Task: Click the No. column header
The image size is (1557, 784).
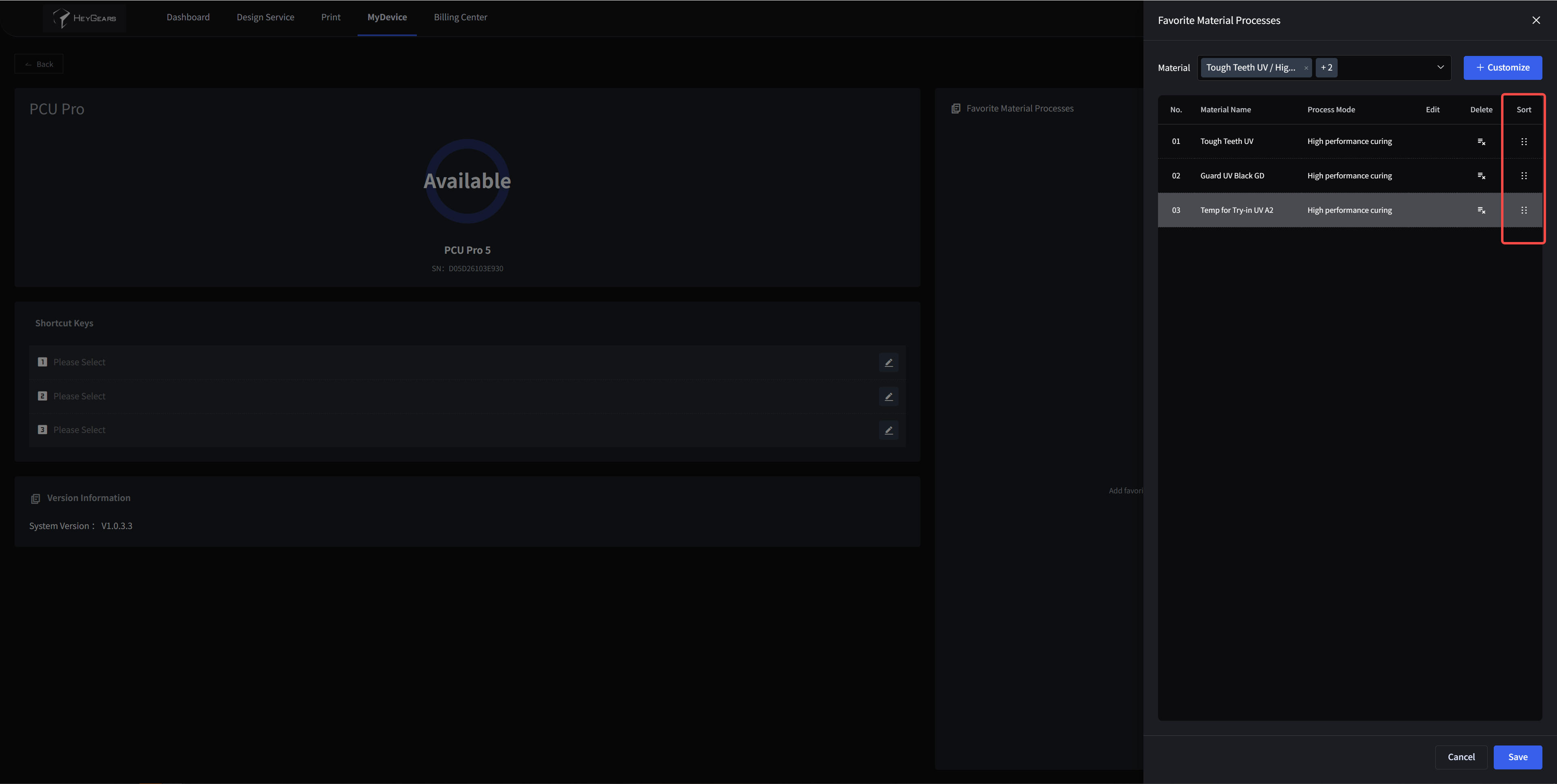Action: pos(1175,110)
